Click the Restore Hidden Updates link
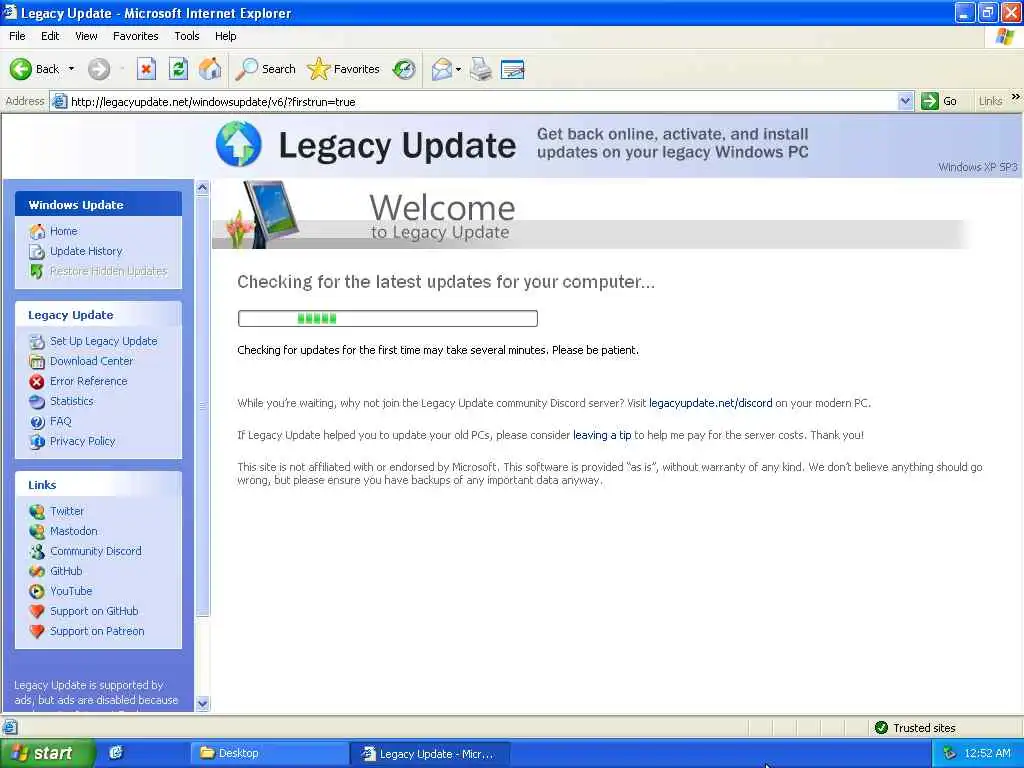Viewport: 1024px width, 768px height. [x=108, y=271]
